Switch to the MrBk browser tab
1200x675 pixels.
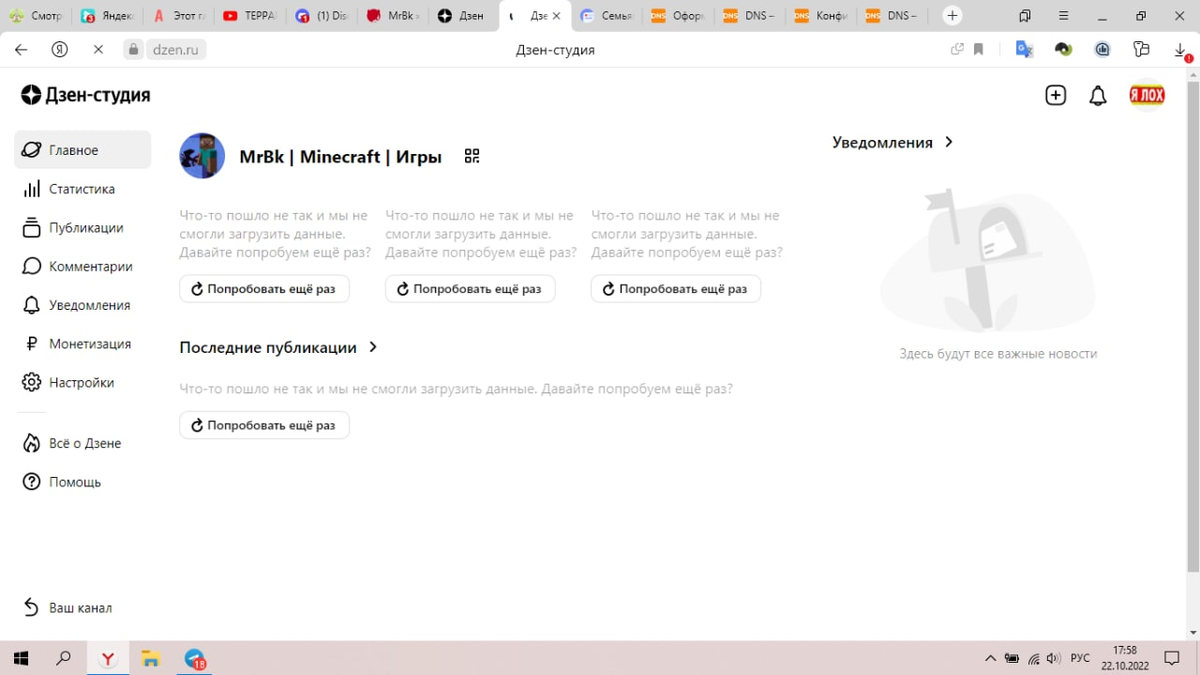(394, 16)
